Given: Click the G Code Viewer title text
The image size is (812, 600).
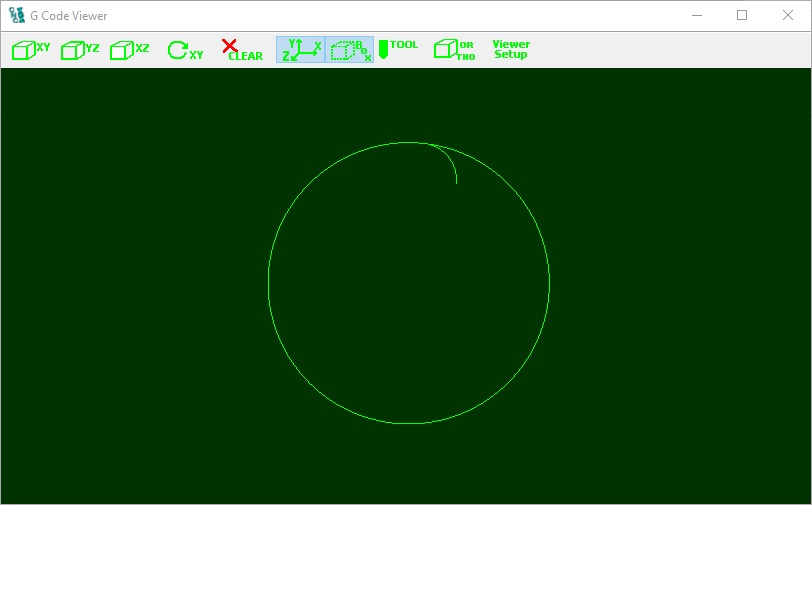Looking at the screenshot, I should (x=69, y=16).
